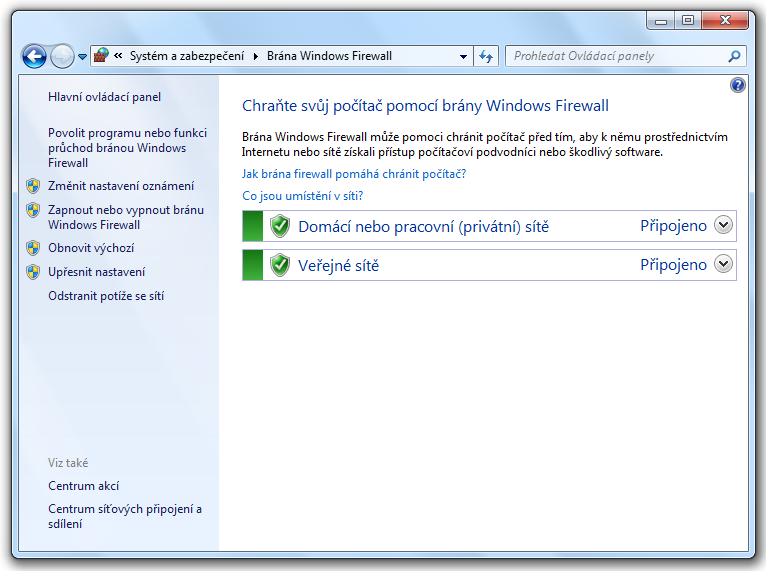
Task: Close the Windows Firewall window
Action: pos(725,21)
